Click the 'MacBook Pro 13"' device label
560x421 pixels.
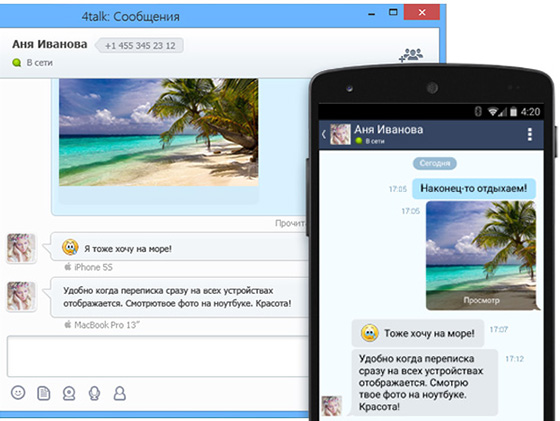(x=106, y=325)
